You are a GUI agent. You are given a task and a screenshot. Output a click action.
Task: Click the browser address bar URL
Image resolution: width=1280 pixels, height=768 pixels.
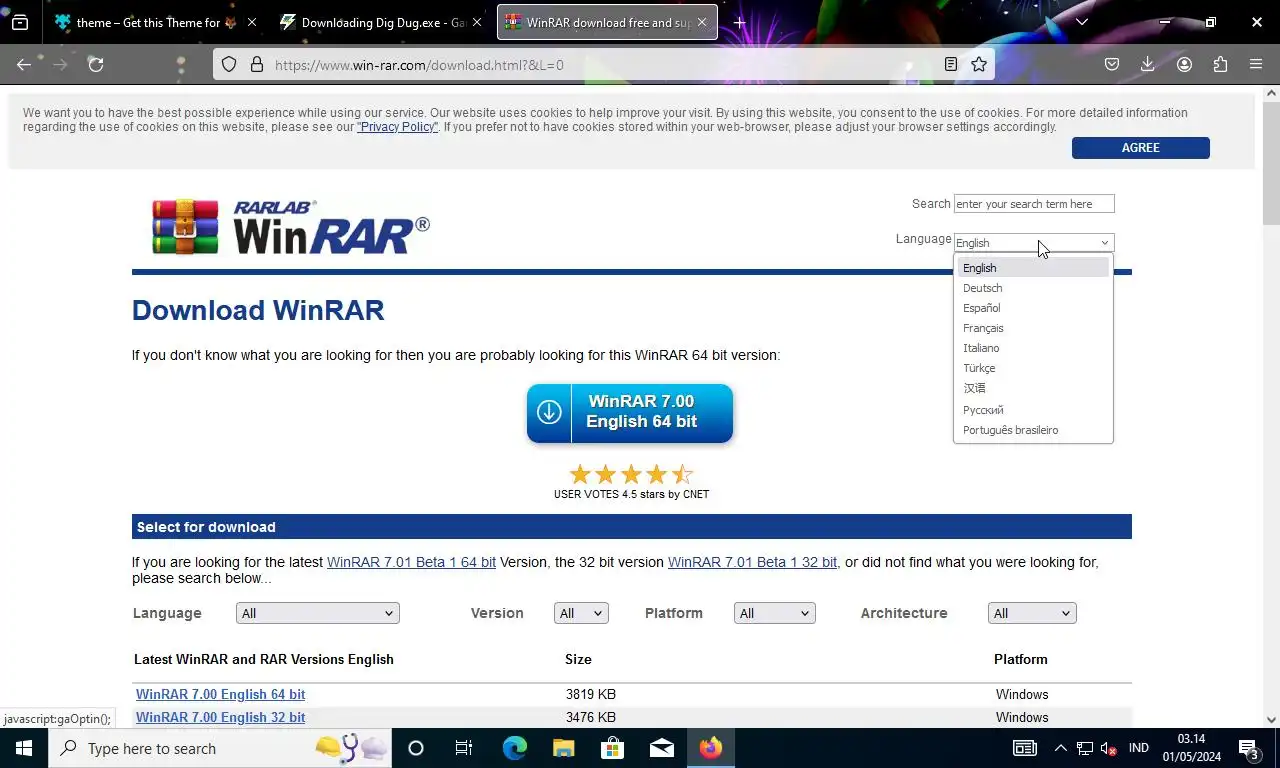tap(419, 65)
